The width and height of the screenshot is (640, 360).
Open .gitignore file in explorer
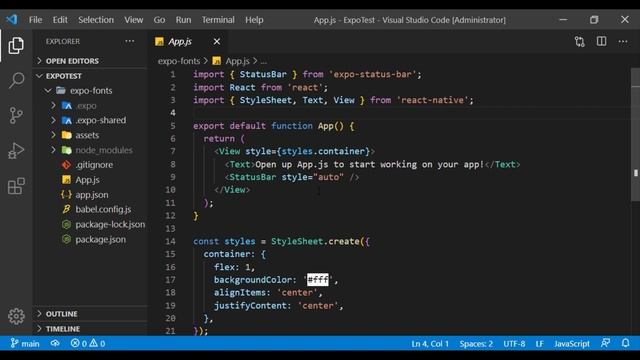tap(90, 165)
